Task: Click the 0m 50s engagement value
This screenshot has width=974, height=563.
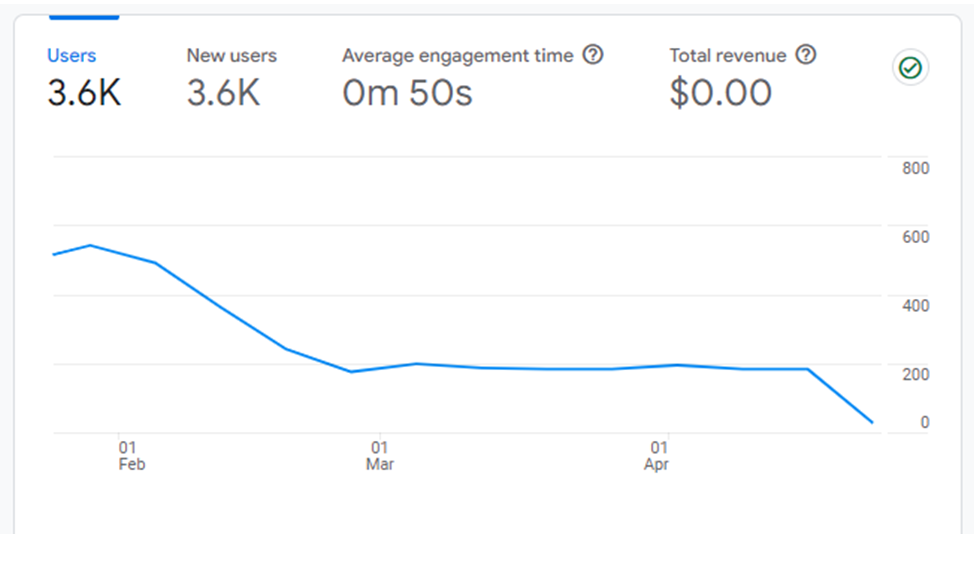Action: [407, 93]
